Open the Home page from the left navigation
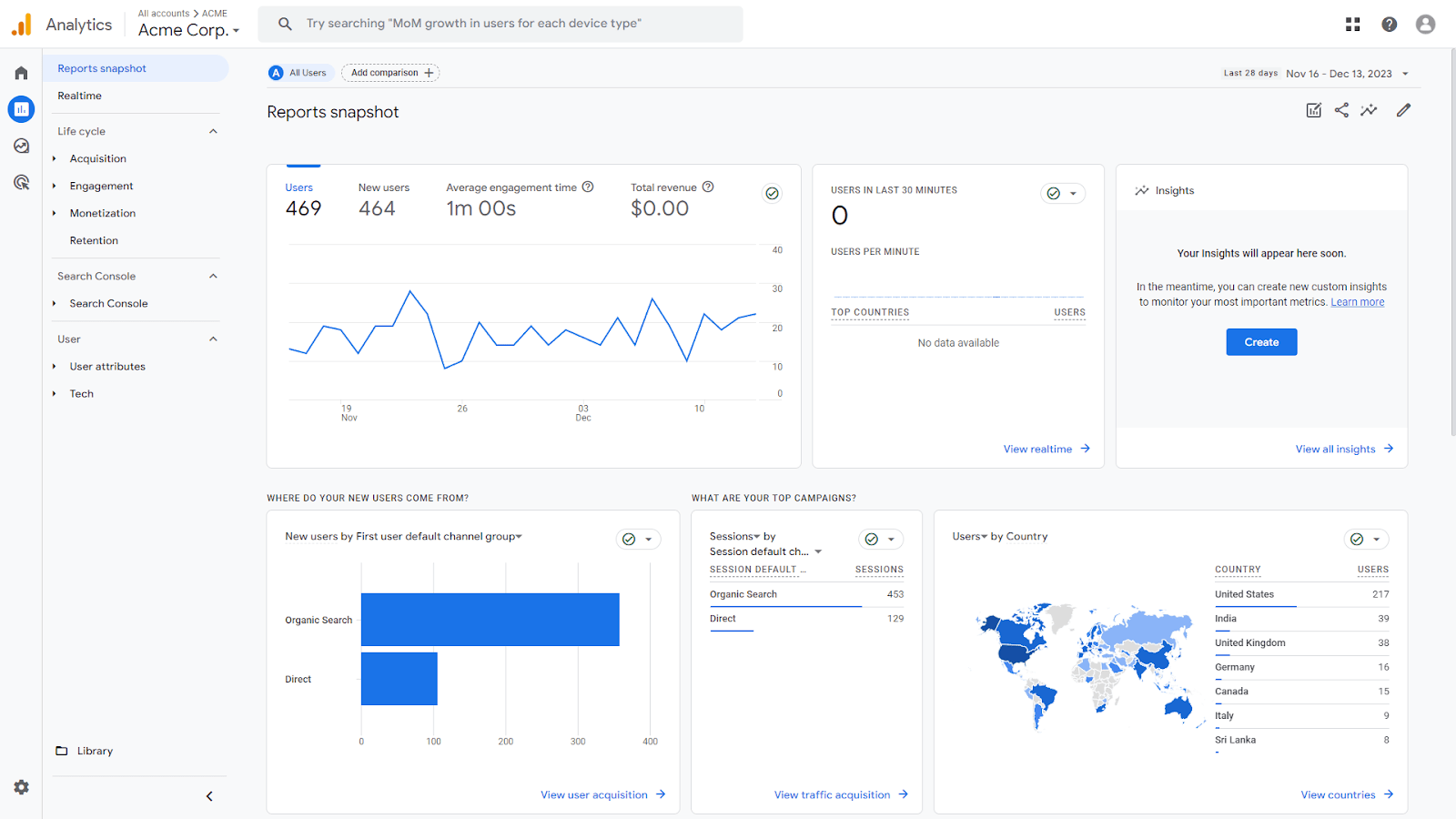 (x=20, y=72)
